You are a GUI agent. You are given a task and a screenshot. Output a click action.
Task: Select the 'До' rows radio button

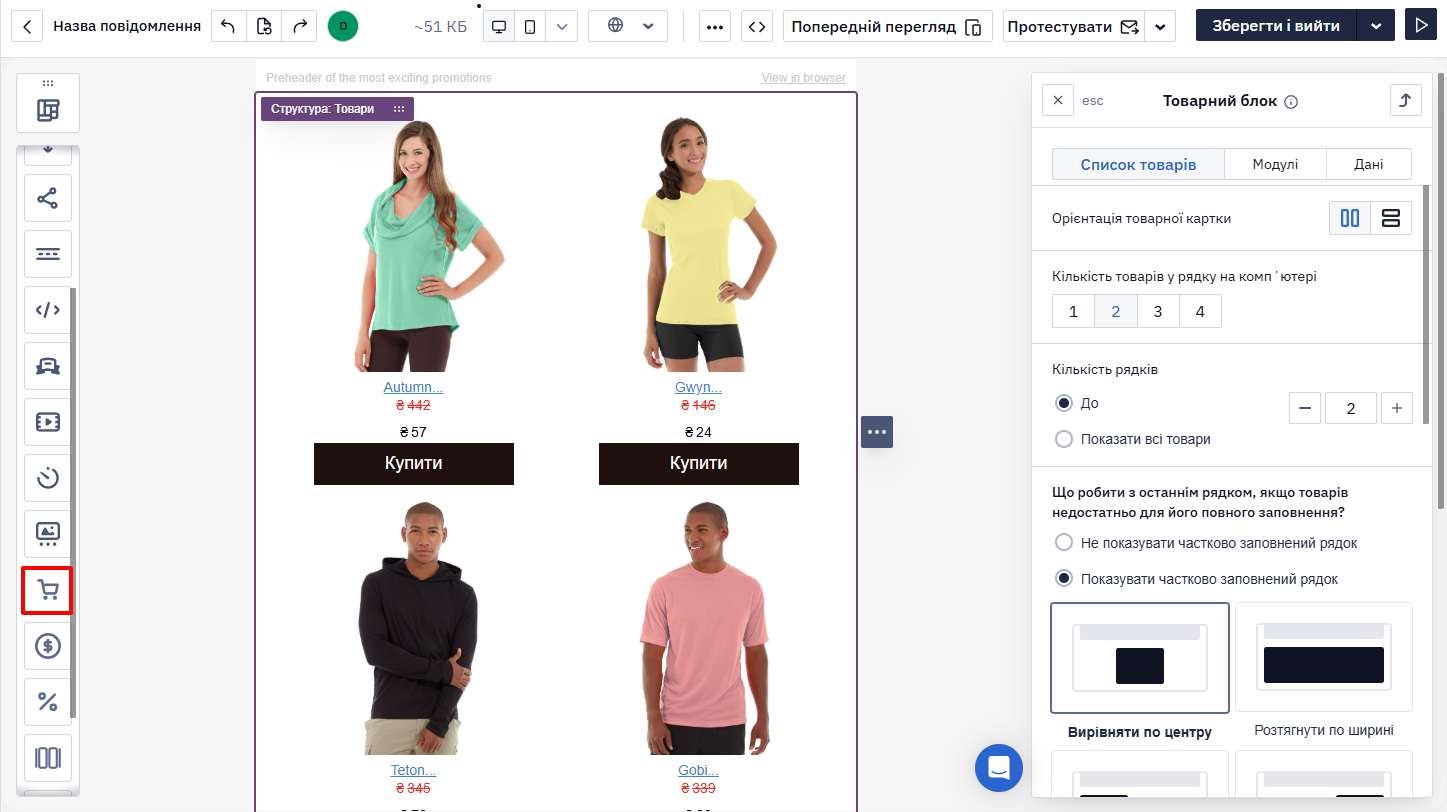click(x=1064, y=403)
